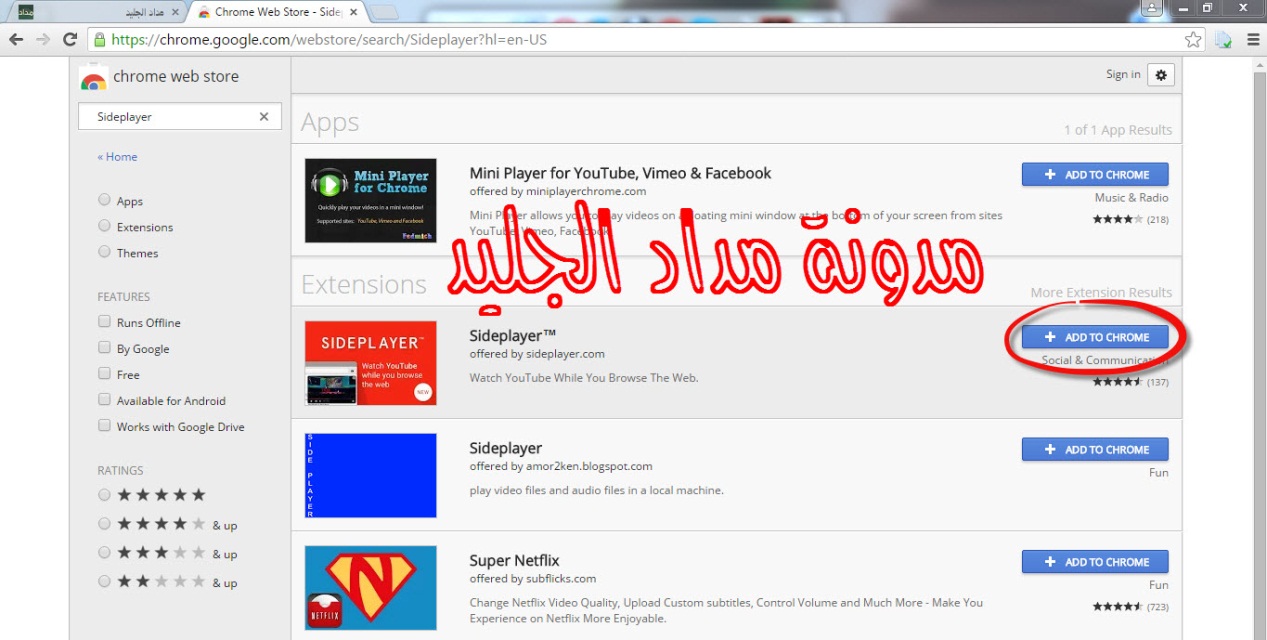The width and height of the screenshot is (1267, 640).
Task: Click the Music & Radio category label
Action: coord(1131,197)
